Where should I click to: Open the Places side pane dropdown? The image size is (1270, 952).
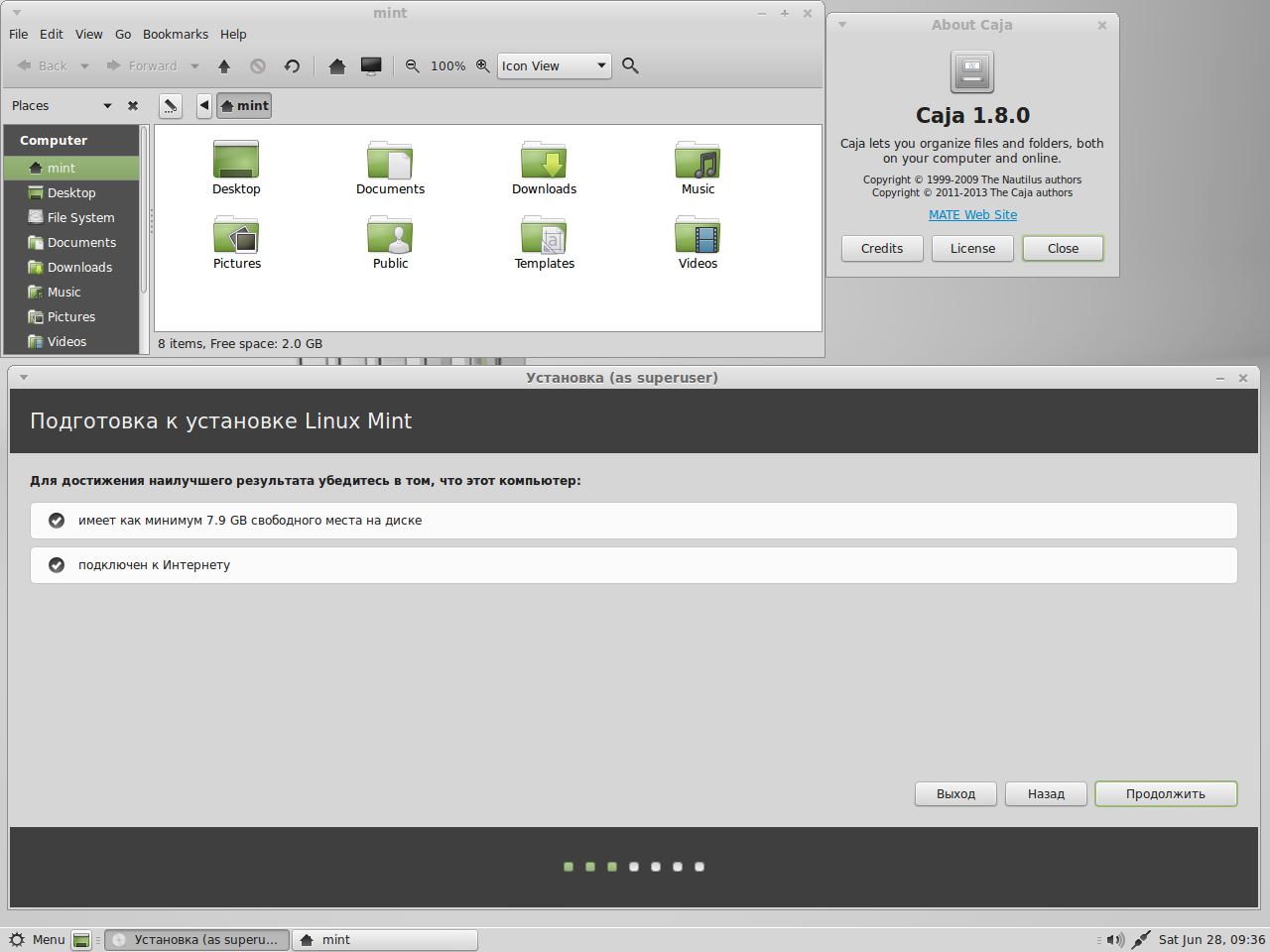coord(107,105)
